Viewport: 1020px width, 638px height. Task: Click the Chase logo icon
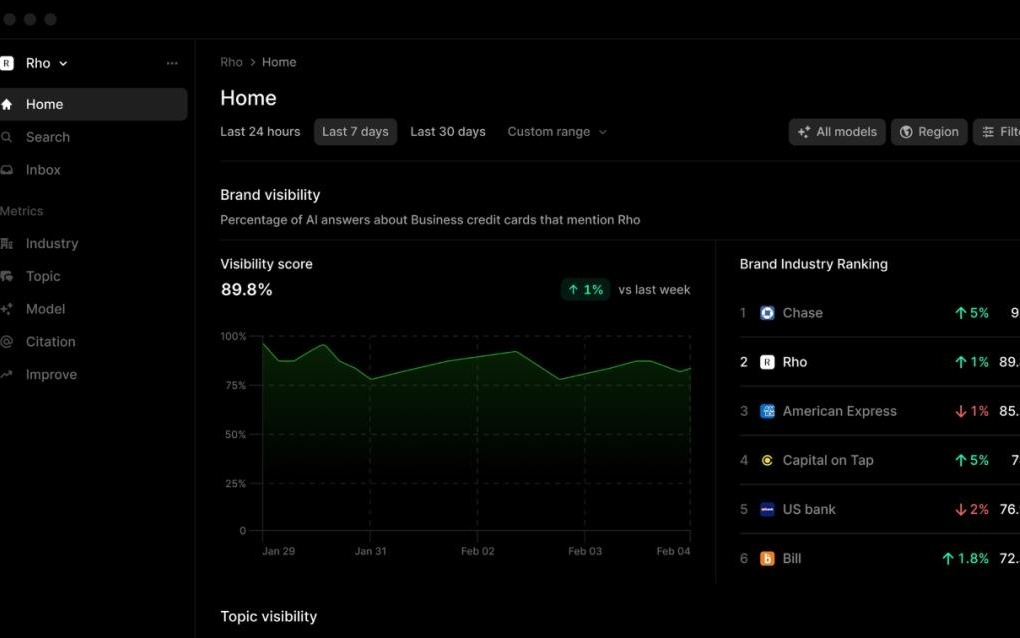768,313
